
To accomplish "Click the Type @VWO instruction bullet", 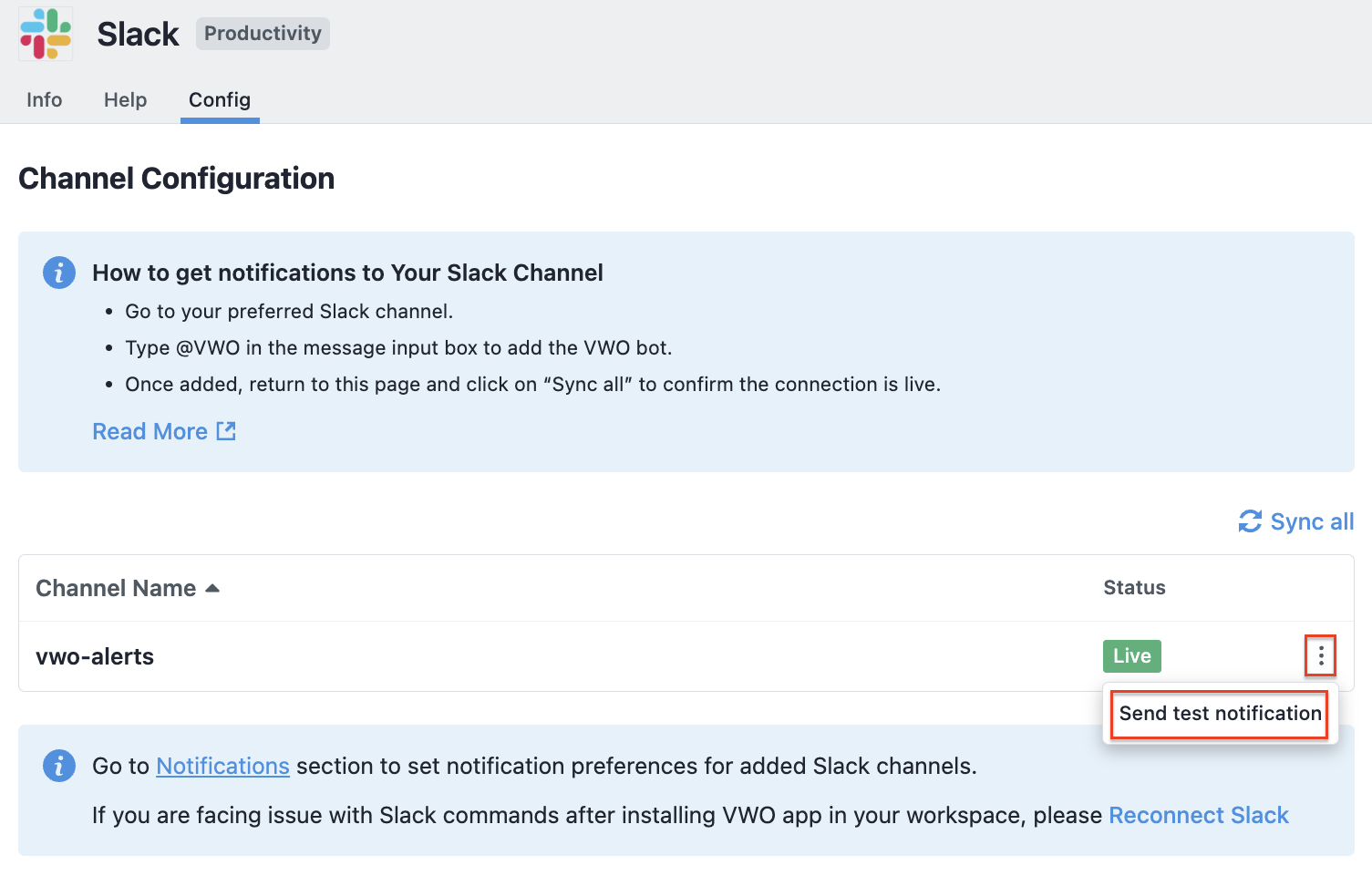I will 398,348.
